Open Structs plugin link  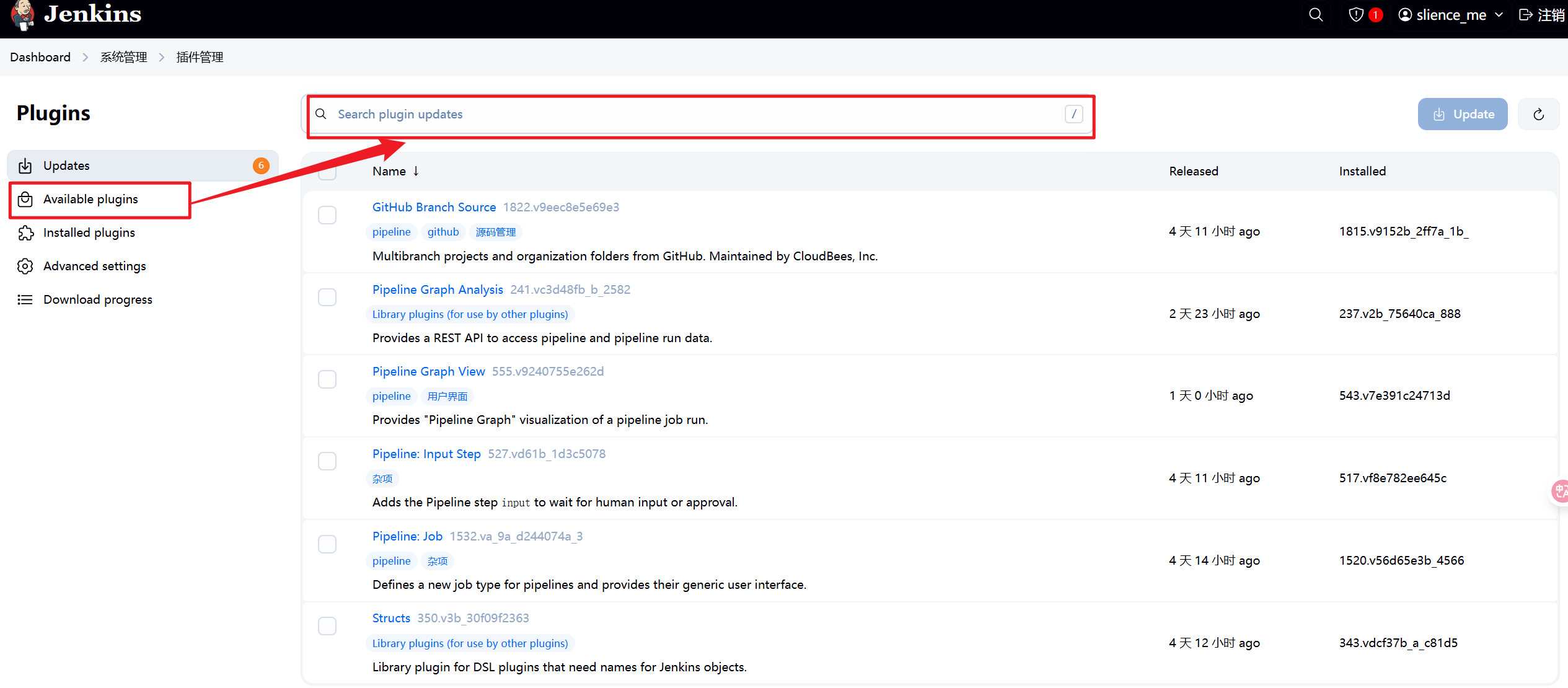(391, 618)
